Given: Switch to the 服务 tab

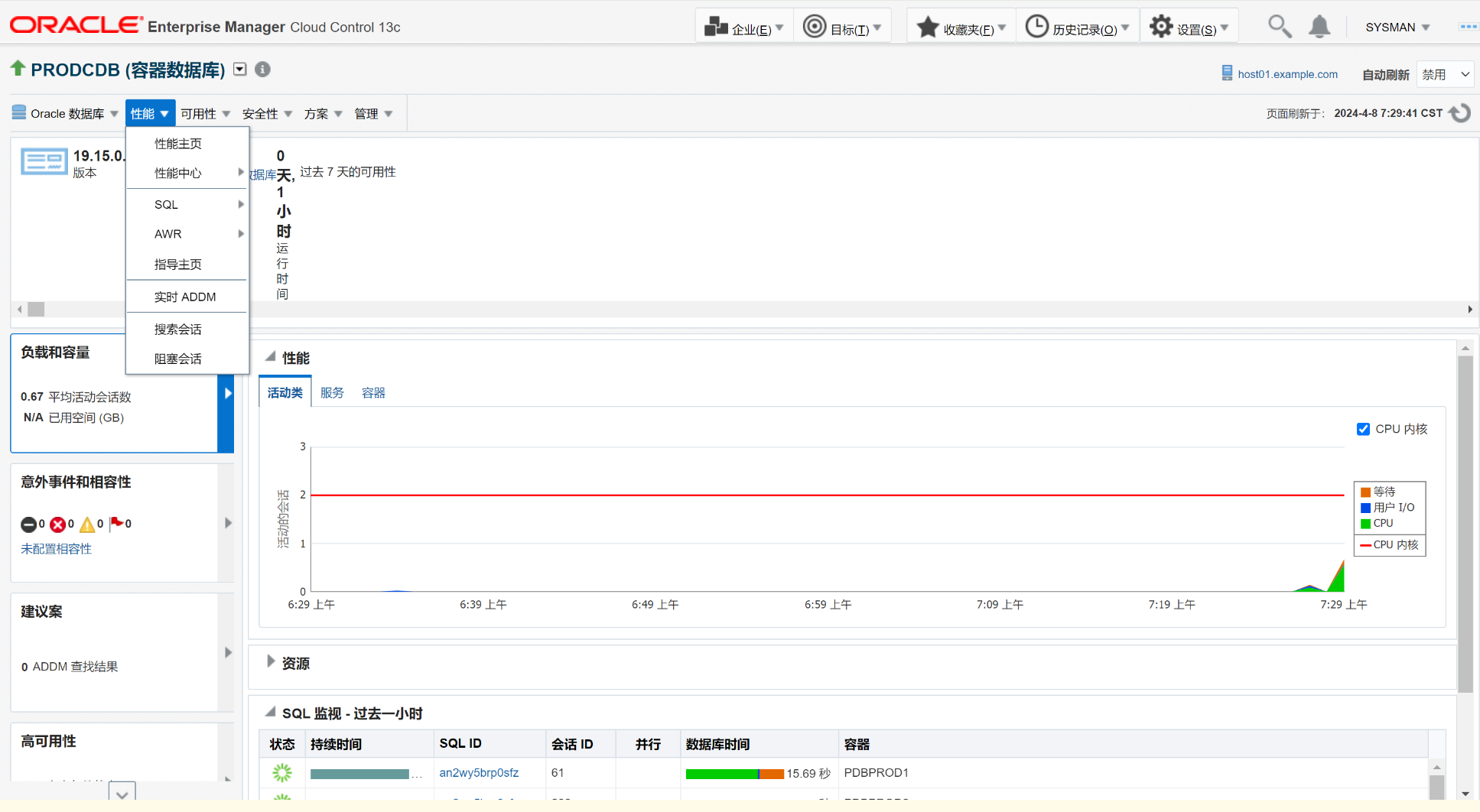Looking at the screenshot, I should click(x=332, y=392).
